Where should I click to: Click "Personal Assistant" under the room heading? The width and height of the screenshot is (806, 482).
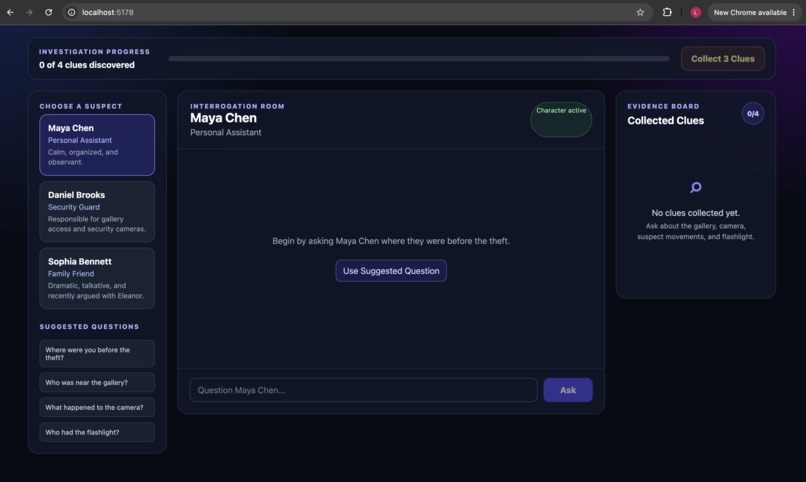tap(226, 133)
